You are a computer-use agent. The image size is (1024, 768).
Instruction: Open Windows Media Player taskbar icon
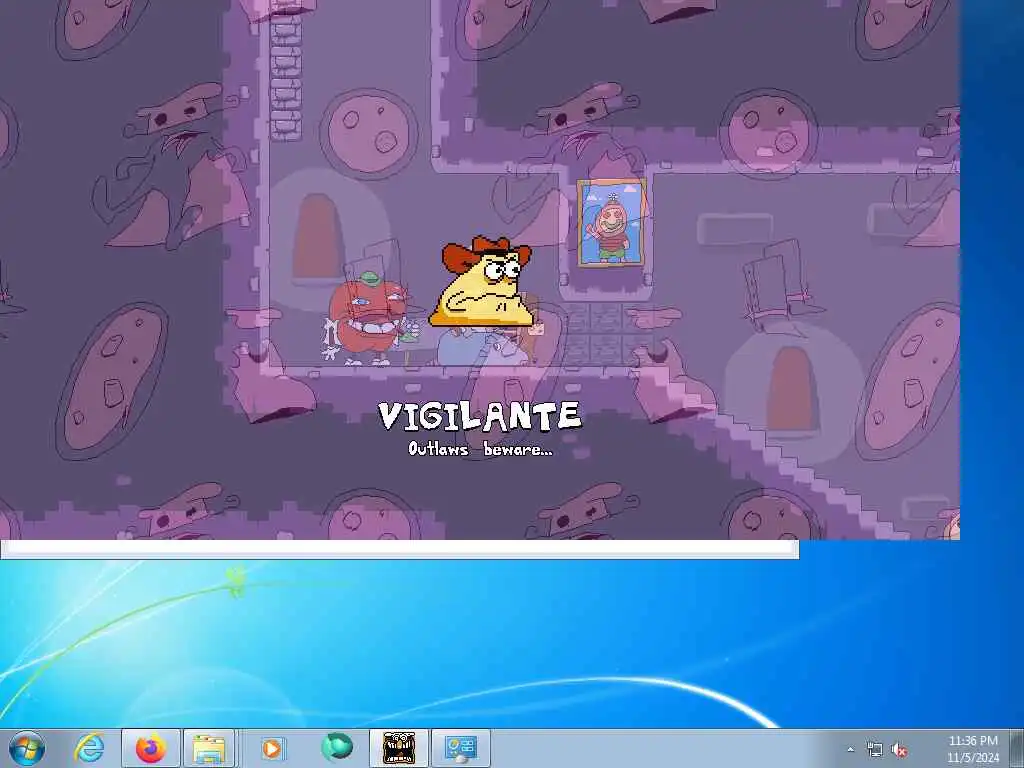coord(272,748)
